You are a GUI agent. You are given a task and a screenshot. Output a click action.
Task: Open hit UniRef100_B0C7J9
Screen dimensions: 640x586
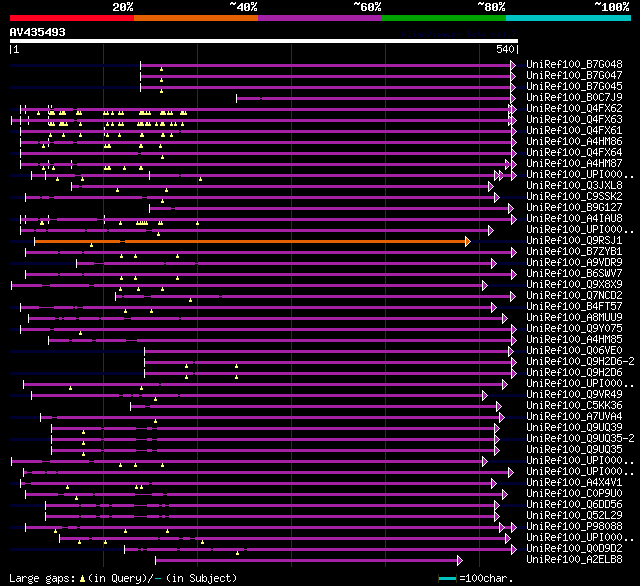coord(574,98)
